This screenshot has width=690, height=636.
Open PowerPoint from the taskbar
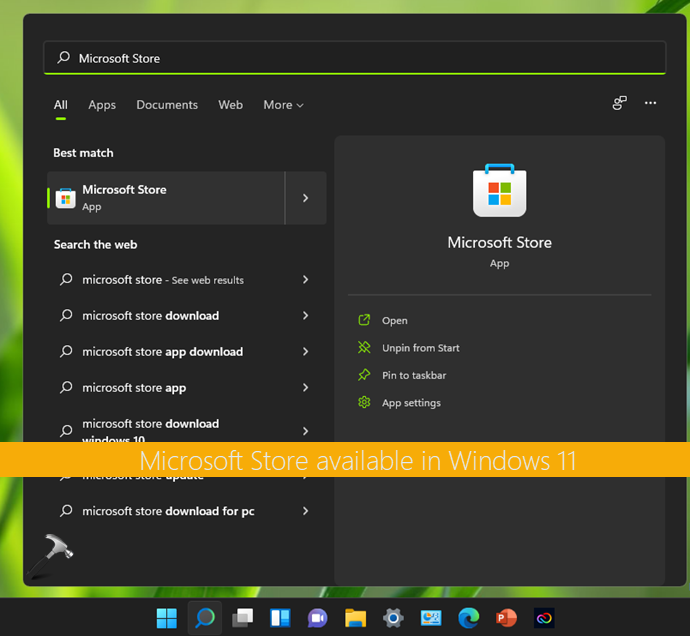point(506,618)
